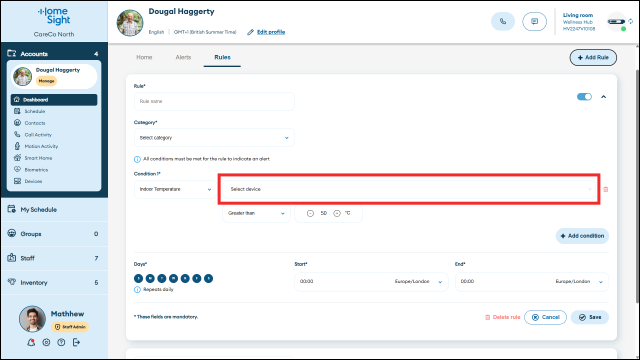Click the pencil icon beside Edit profile

250,32
